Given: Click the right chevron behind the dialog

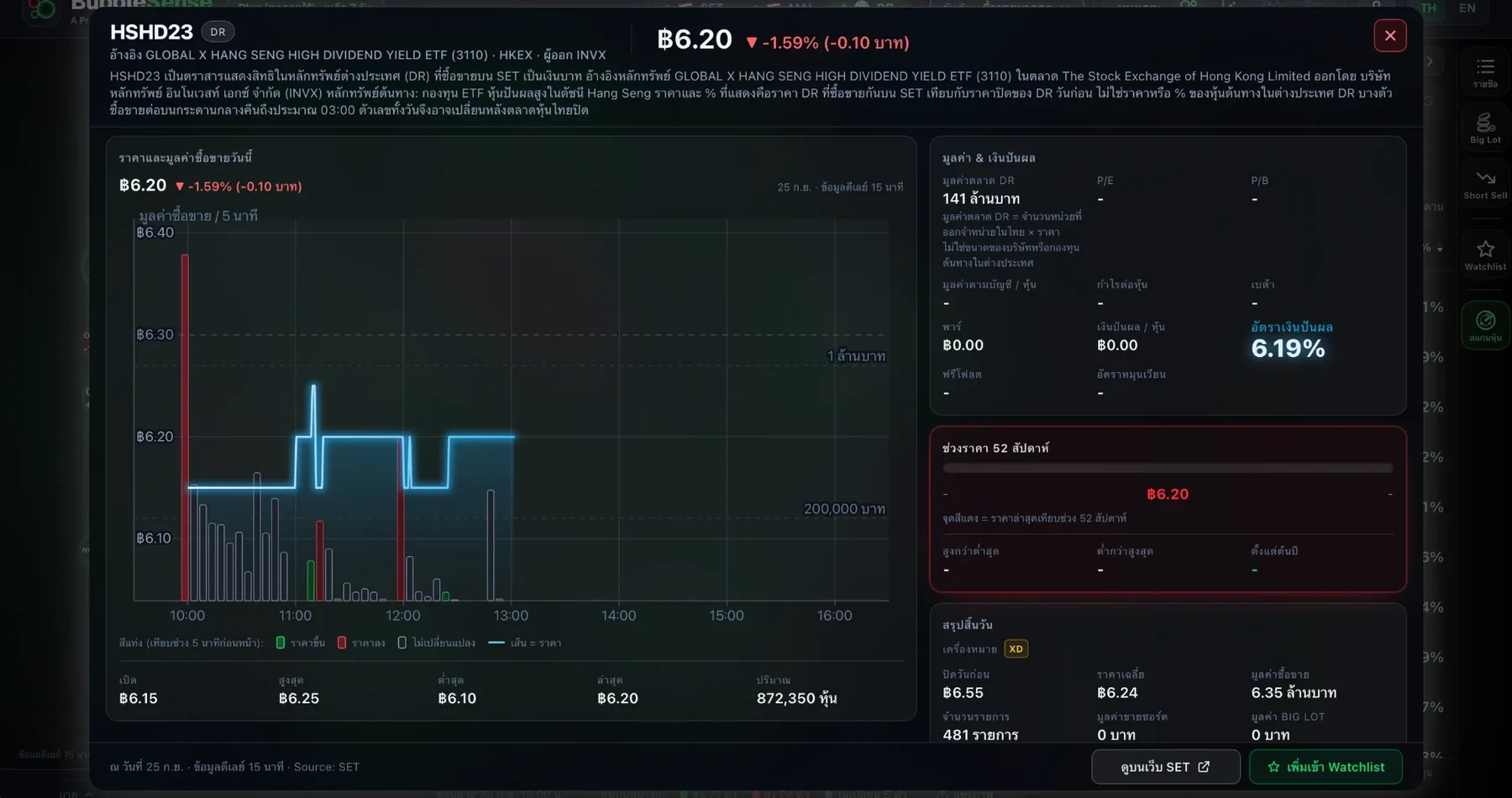Looking at the screenshot, I should [x=1429, y=61].
